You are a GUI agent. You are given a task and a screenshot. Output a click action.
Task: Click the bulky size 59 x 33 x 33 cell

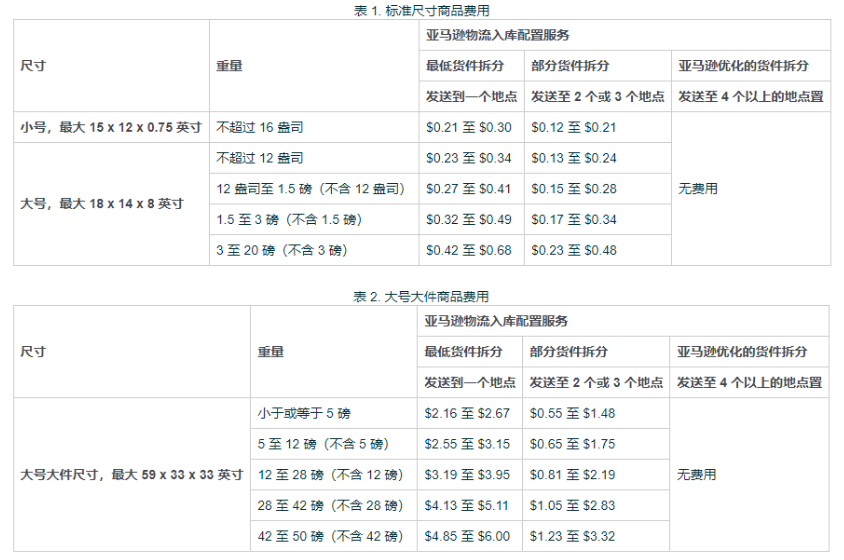pyautogui.click(x=134, y=474)
